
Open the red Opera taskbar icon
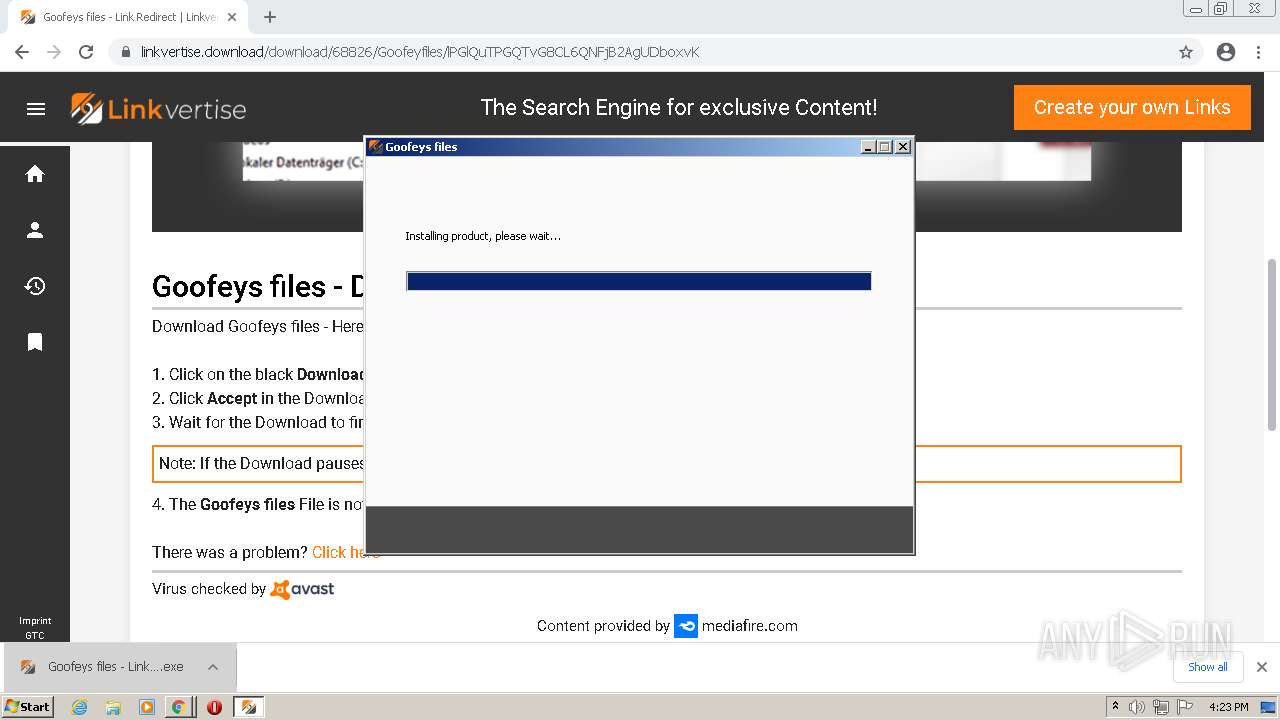(x=214, y=707)
